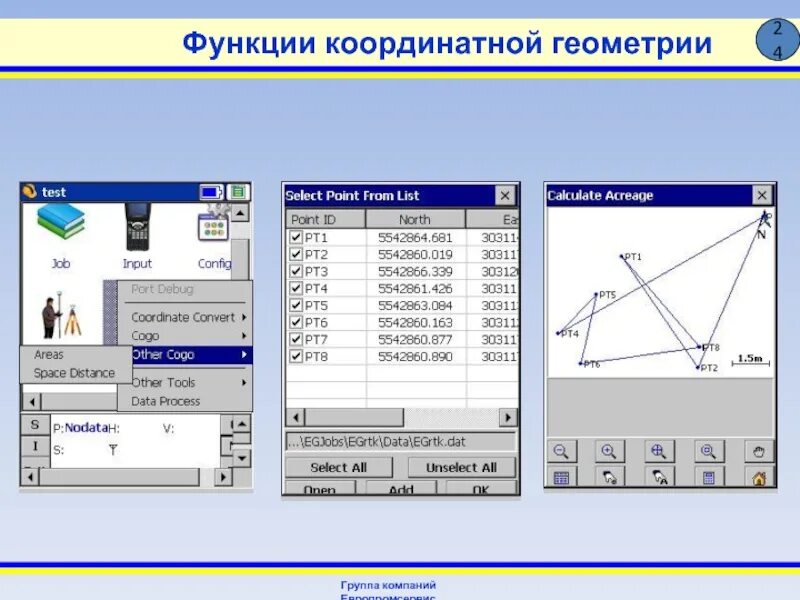Image resolution: width=800 pixels, height=600 pixels.
Task: Click the S status button
Action: 35,424
